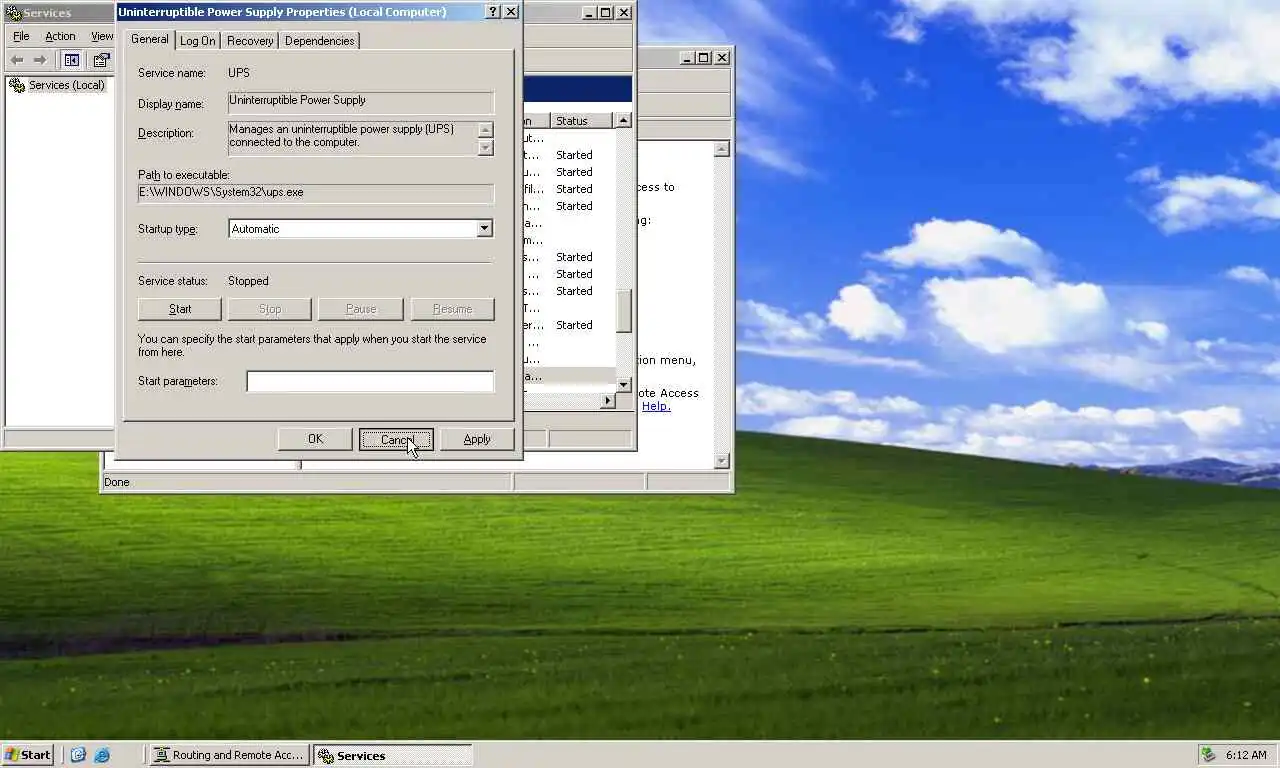Screen dimensions: 1280x768
Task: Click the Status column header in services list
Action: [x=582, y=121]
